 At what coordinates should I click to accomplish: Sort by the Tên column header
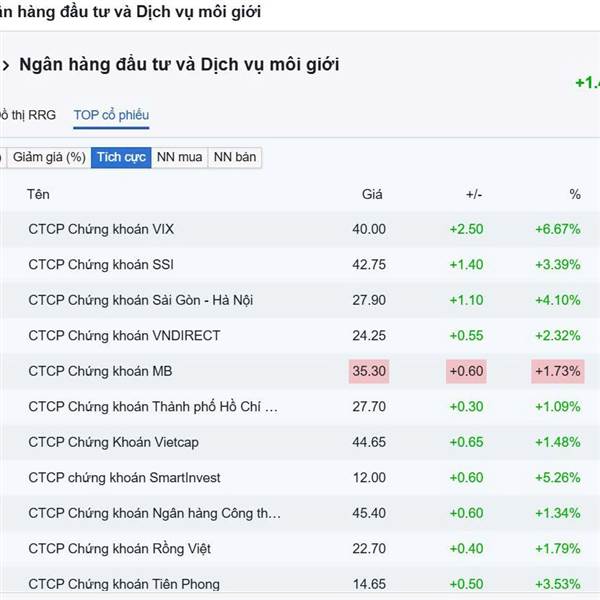pyautogui.click(x=39, y=194)
